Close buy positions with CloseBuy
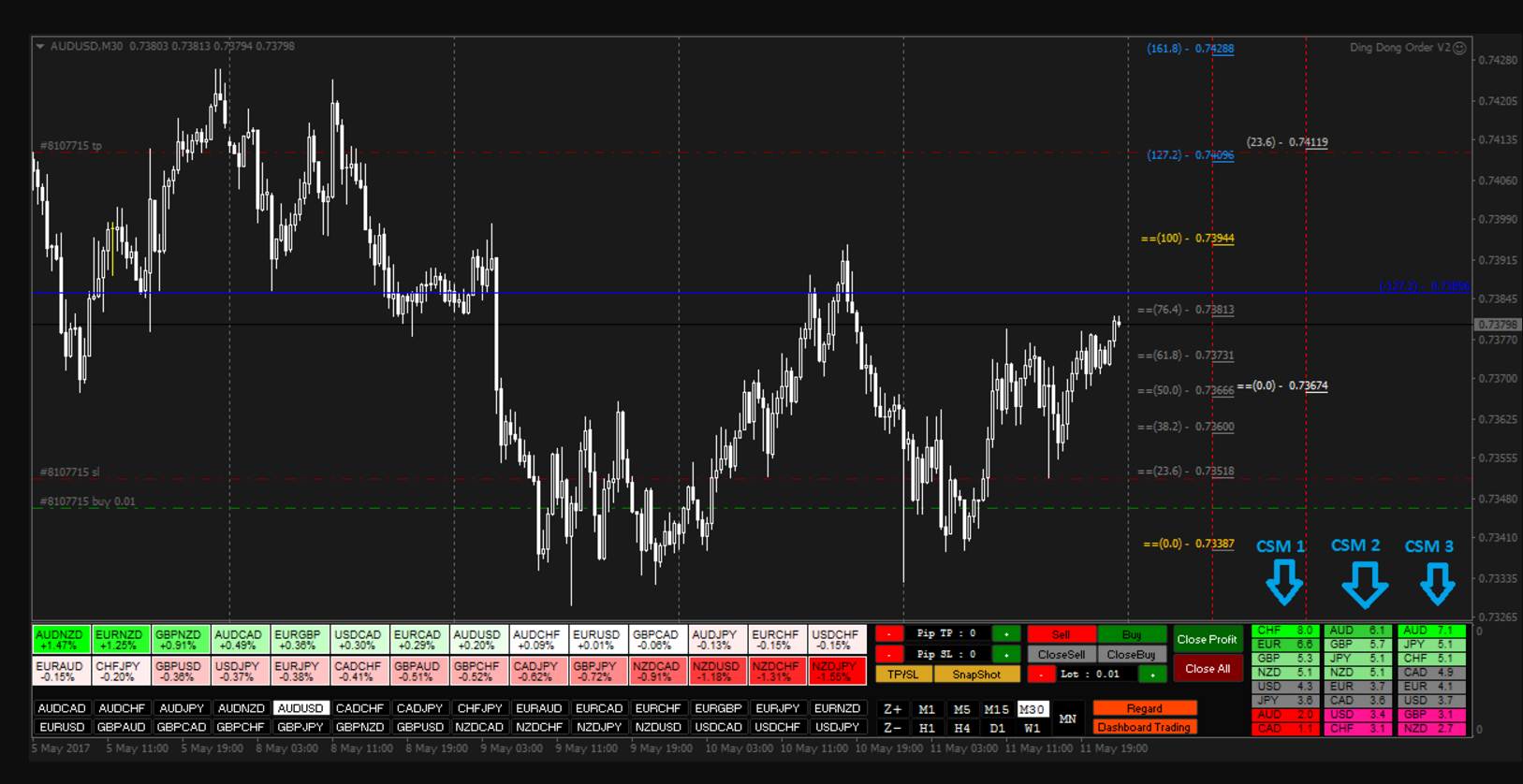The height and width of the screenshot is (784, 1523). (x=1132, y=654)
